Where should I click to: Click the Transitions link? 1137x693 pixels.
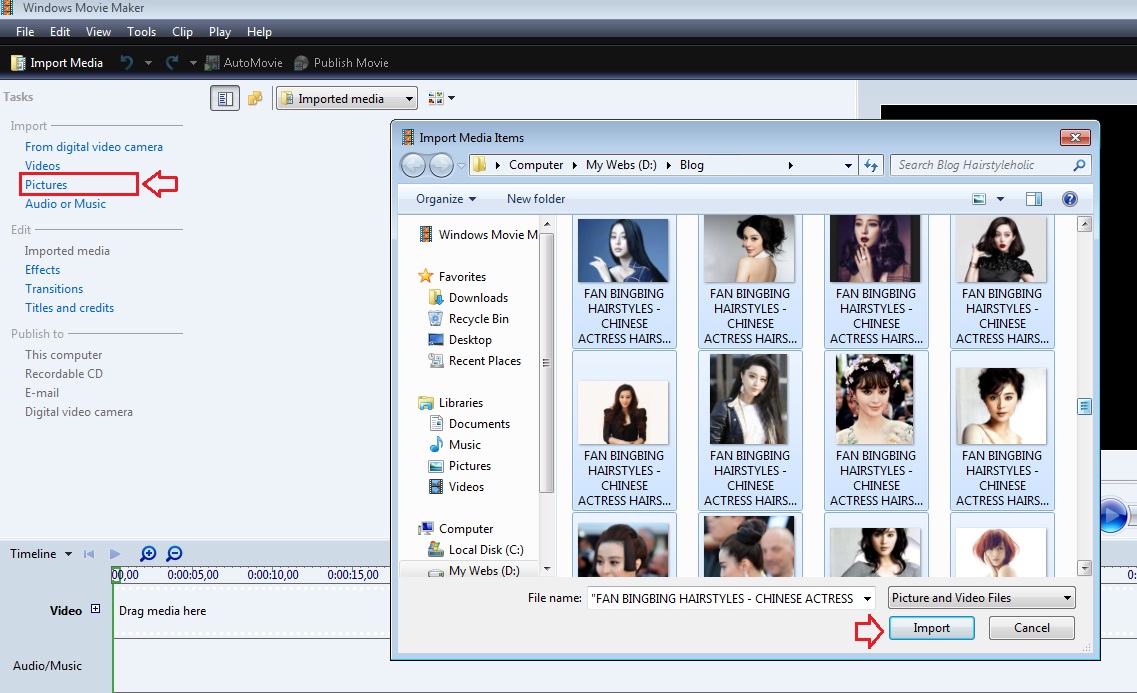pos(54,289)
